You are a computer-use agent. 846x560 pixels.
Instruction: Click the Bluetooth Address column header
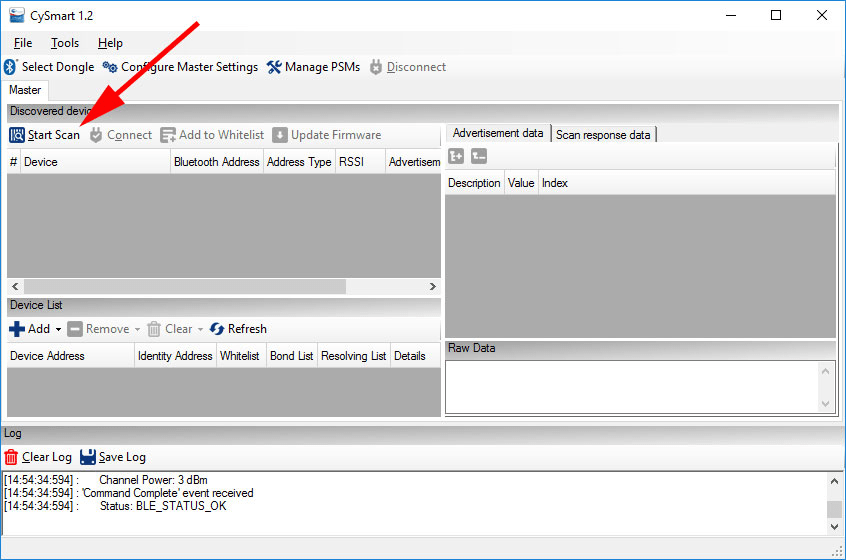pos(216,162)
